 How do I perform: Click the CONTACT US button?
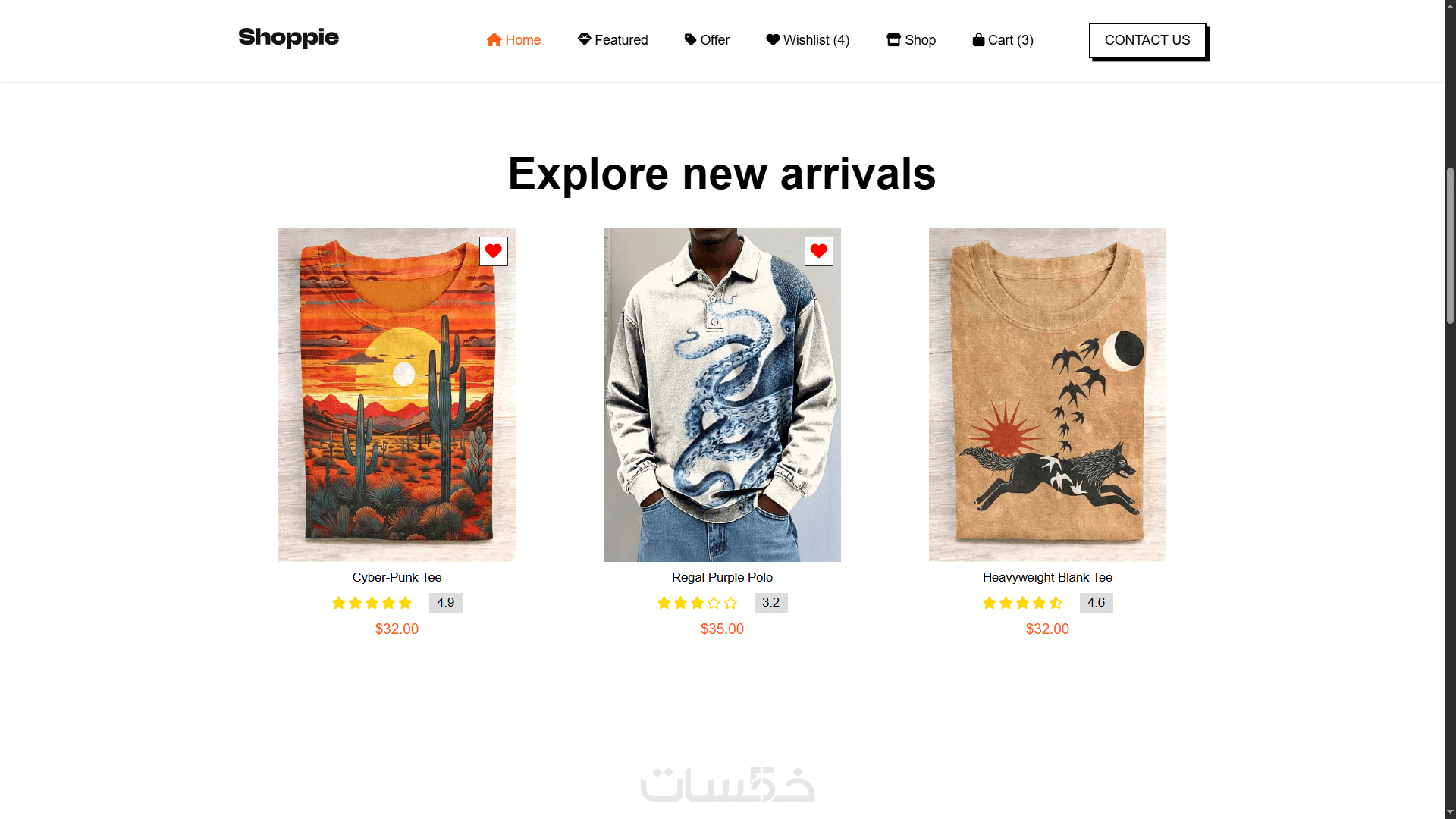[1147, 40]
